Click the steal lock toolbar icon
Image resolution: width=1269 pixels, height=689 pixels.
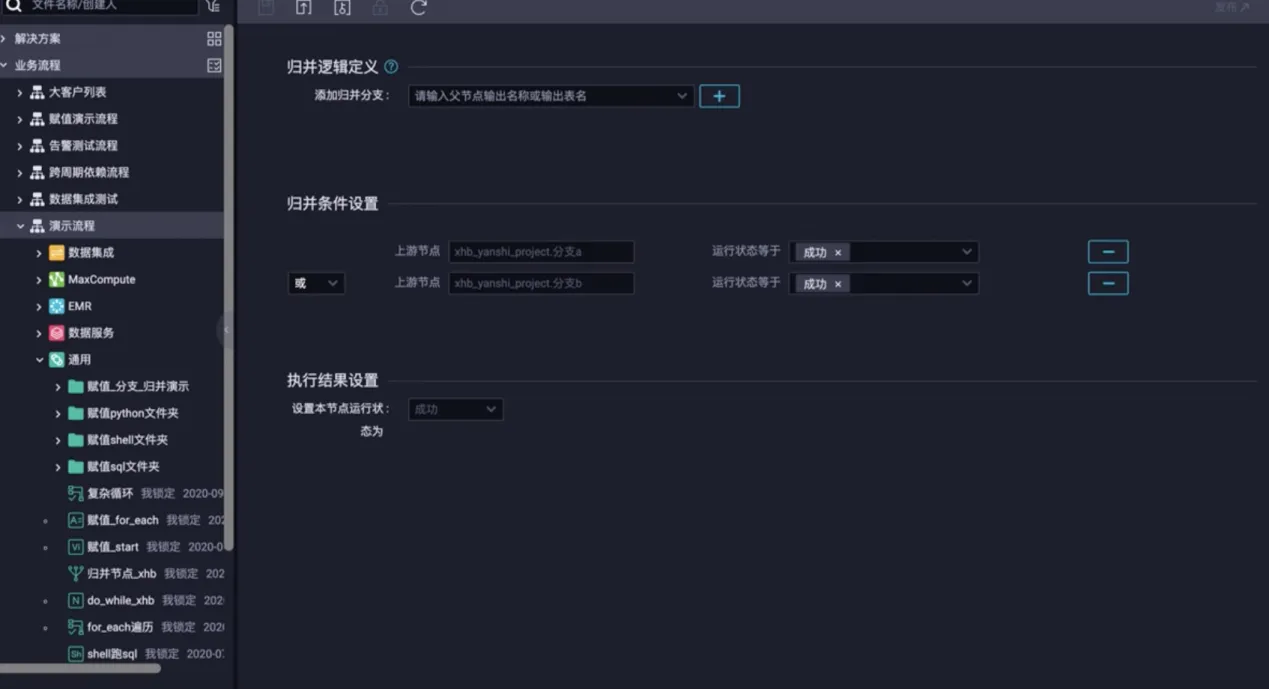click(x=342, y=8)
